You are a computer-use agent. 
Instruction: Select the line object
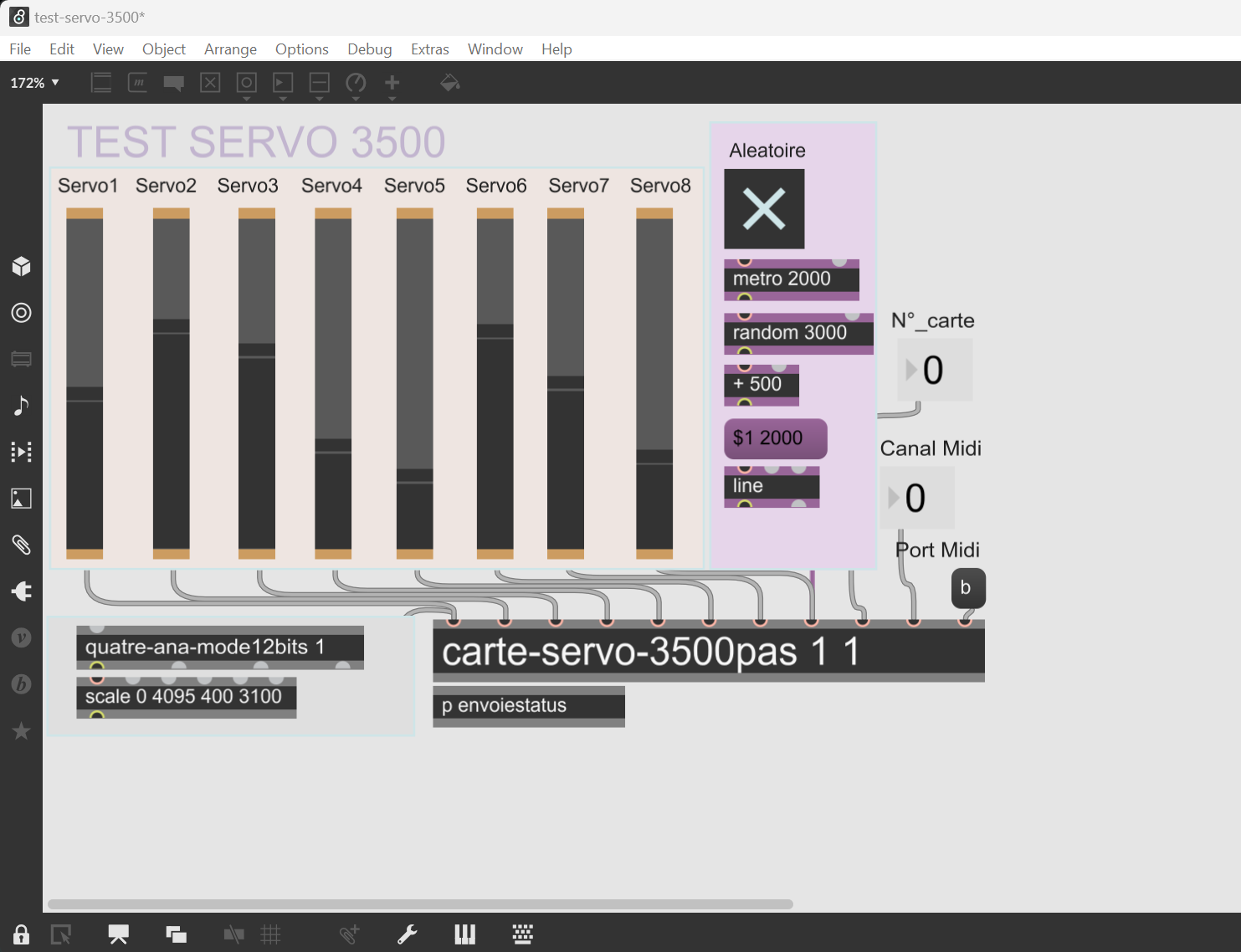(772, 487)
